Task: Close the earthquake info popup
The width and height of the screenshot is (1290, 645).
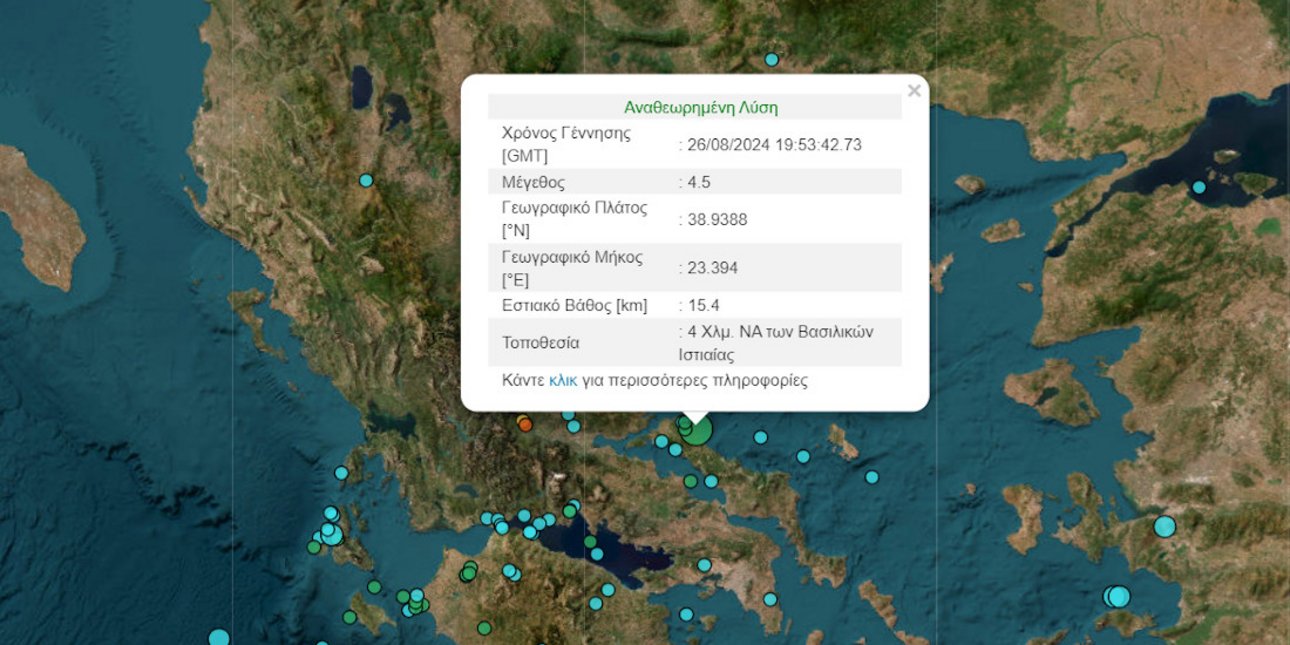Action: pos(913,91)
